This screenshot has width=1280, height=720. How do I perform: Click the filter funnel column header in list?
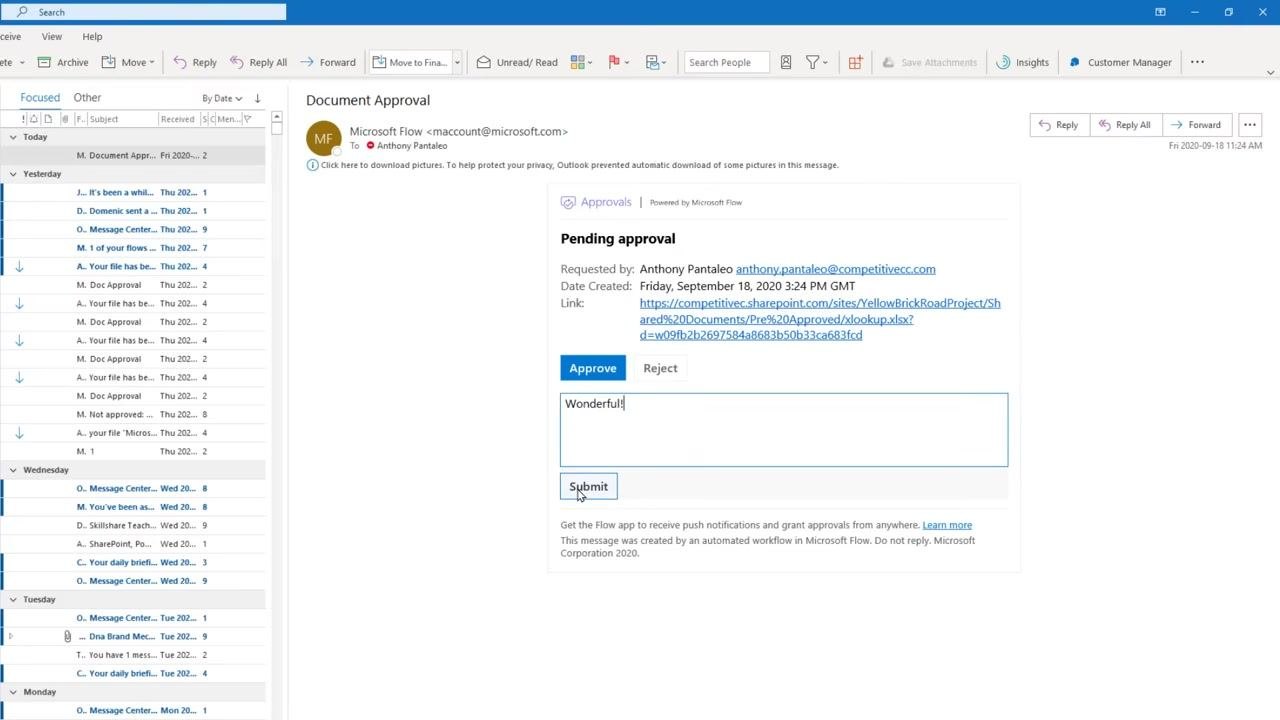tap(247, 119)
